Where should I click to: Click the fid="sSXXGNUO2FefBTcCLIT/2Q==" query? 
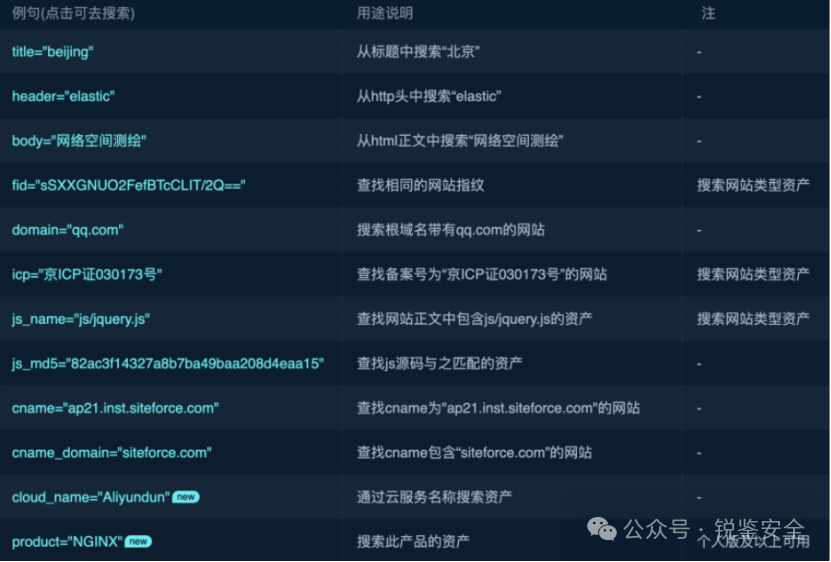(129, 186)
